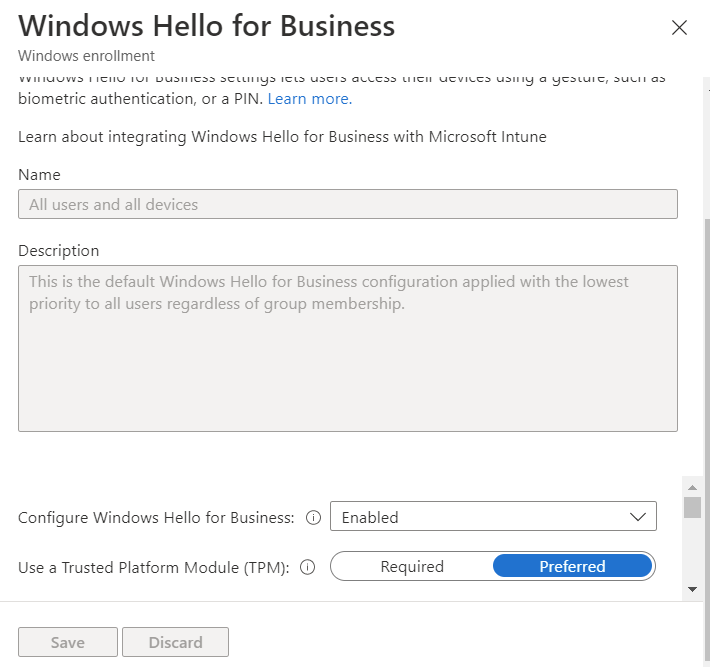Show info for Trusted Platform Module setting
The image size is (710, 667).
tap(307, 567)
